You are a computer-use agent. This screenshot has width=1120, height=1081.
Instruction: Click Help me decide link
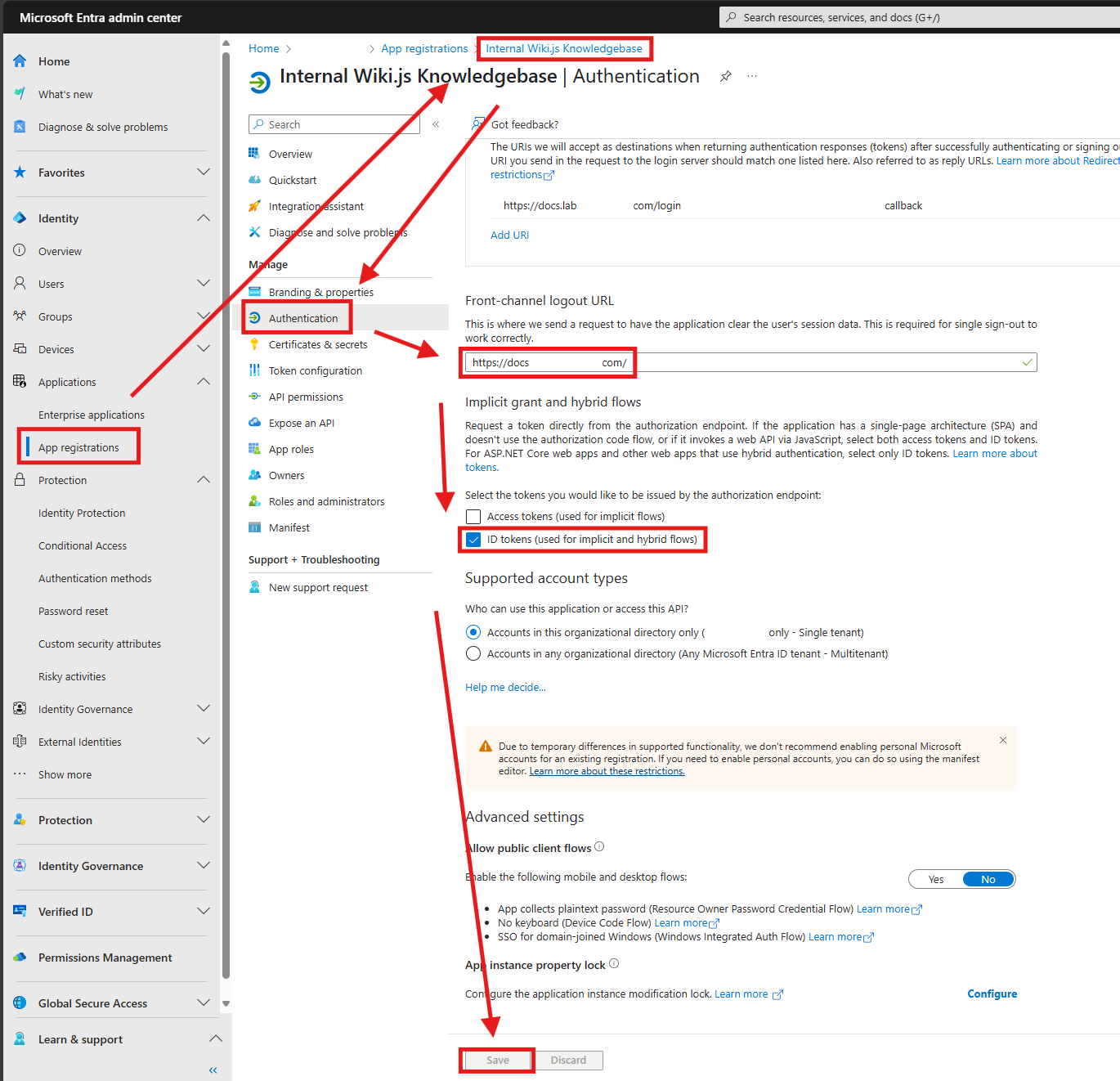click(x=505, y=687)
